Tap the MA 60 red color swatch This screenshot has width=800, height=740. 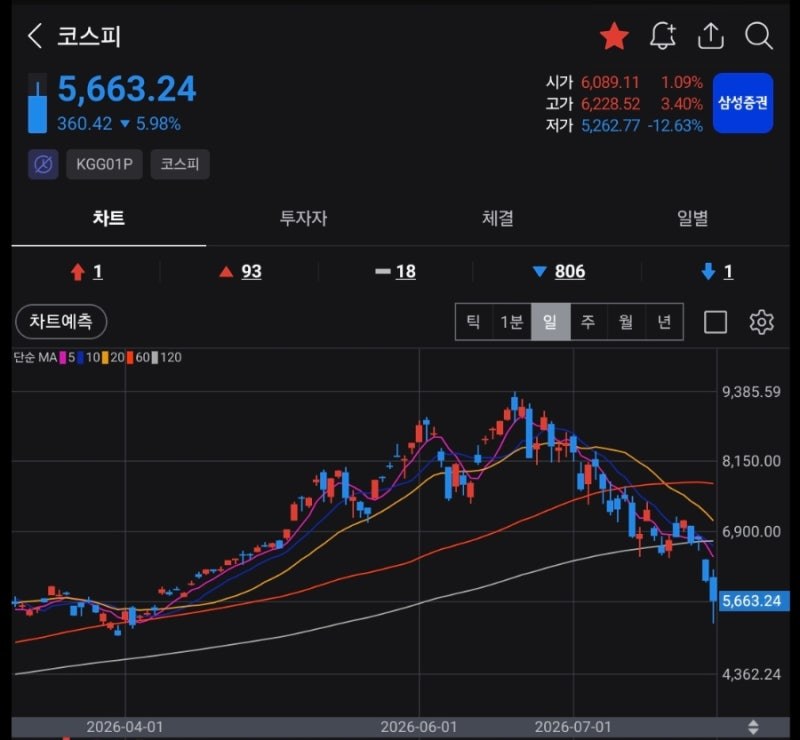[130, 358]
